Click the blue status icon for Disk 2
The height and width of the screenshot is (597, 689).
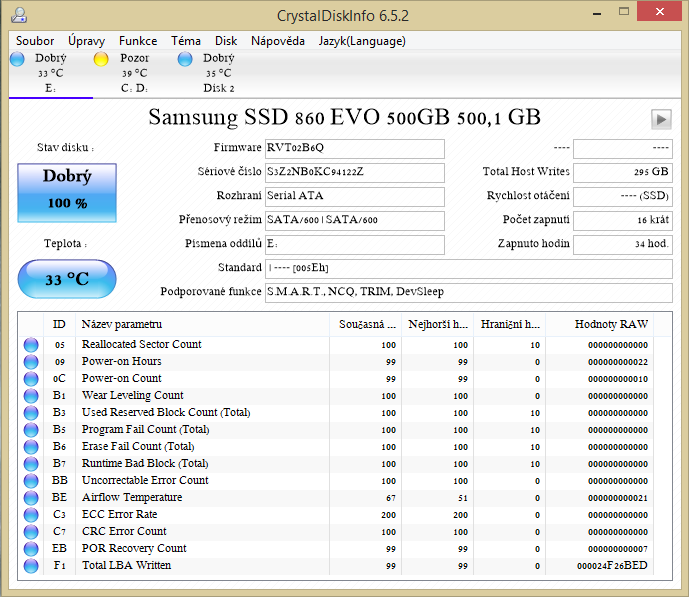tap(185, 60)
